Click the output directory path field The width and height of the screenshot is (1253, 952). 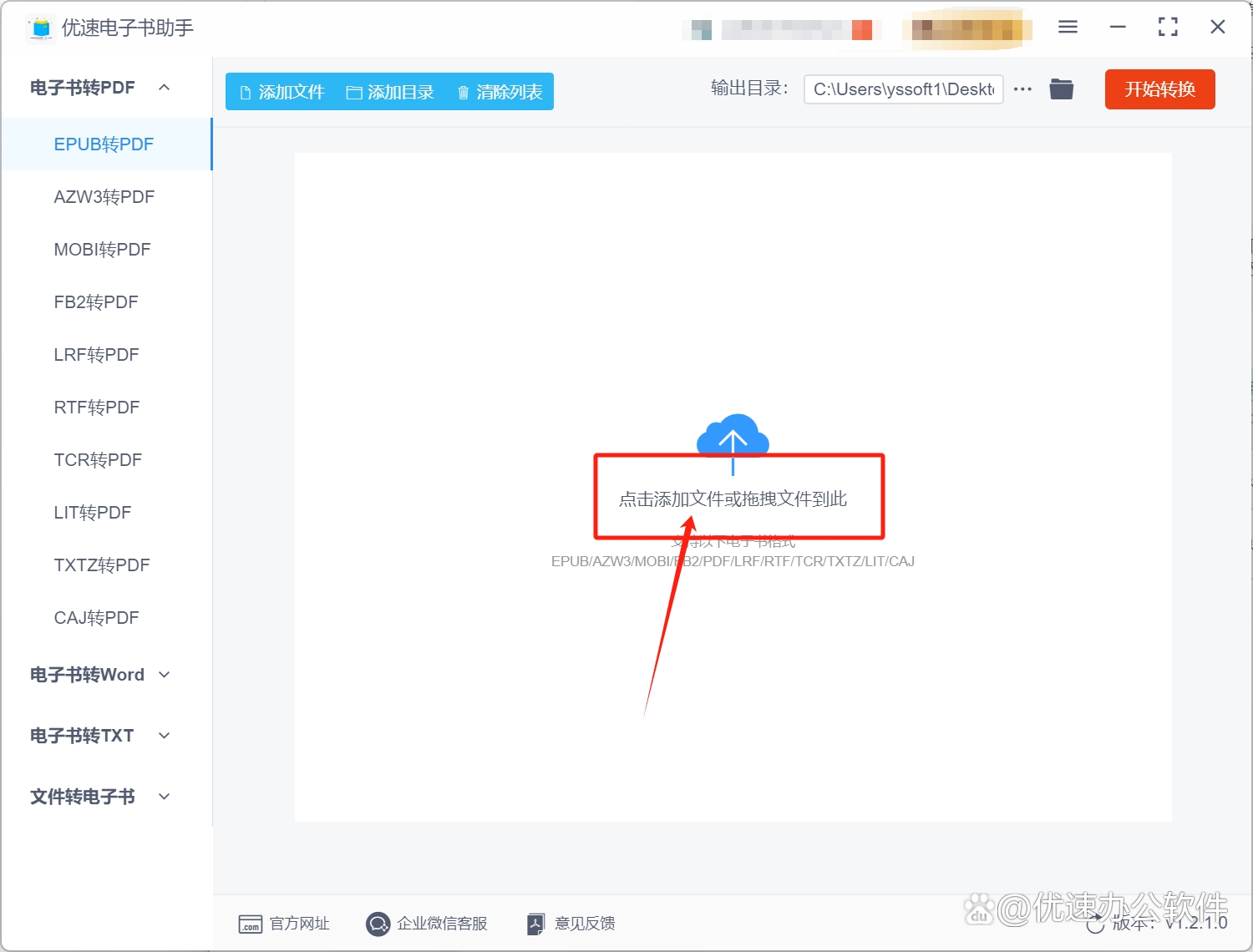[903, 89]
